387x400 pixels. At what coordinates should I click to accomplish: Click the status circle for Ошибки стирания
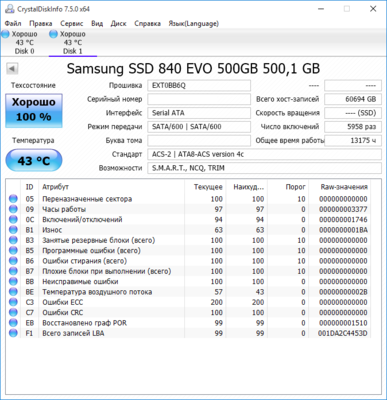(x=13, y=261)
